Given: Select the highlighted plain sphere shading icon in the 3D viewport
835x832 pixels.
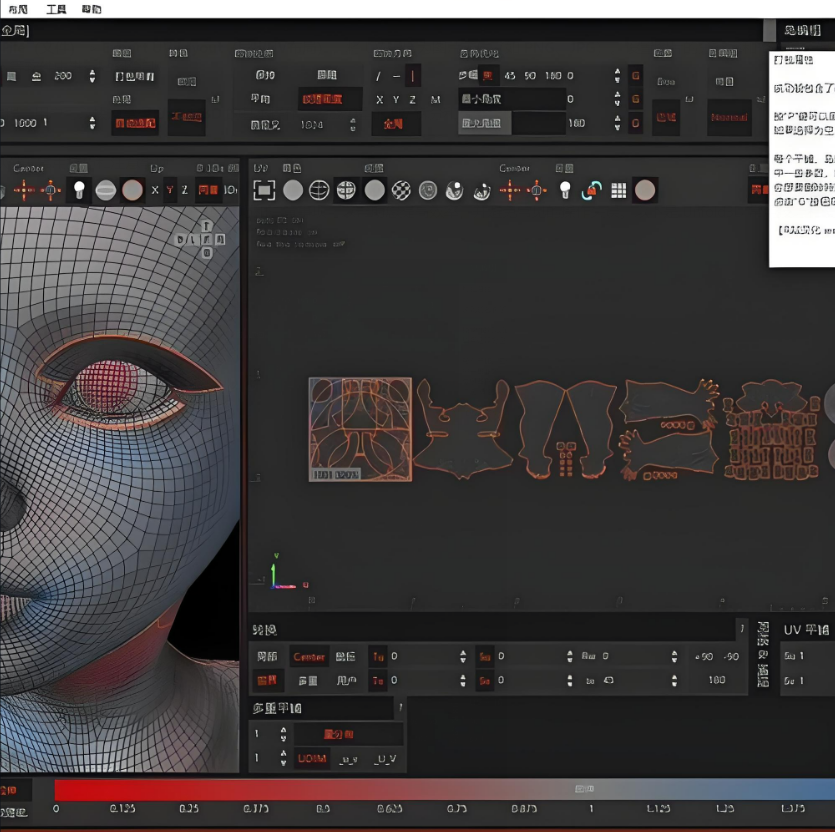Looking at the screenshot, I should tap(133, 190).
